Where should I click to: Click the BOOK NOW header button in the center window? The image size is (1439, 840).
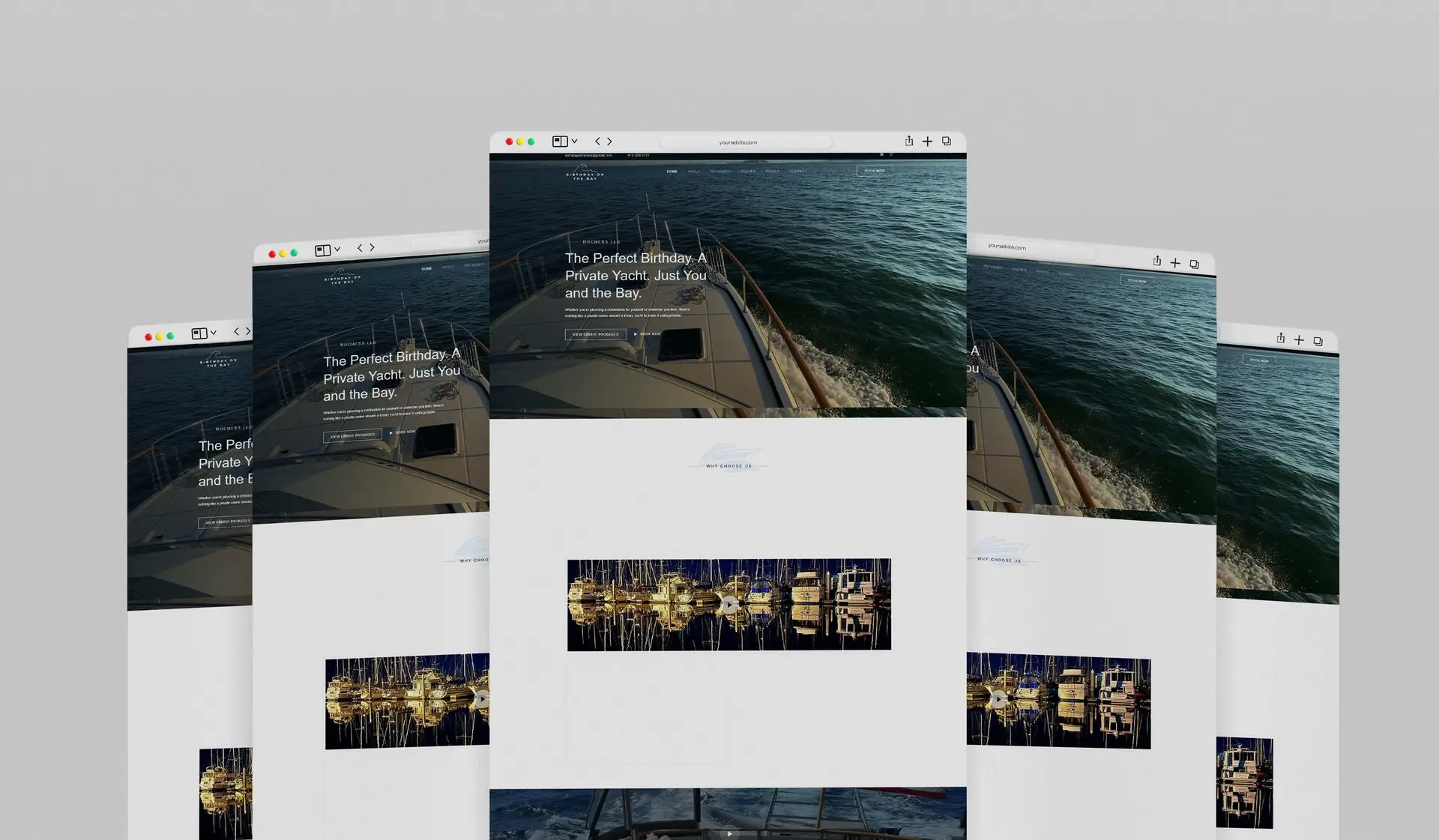pos(874,171)
